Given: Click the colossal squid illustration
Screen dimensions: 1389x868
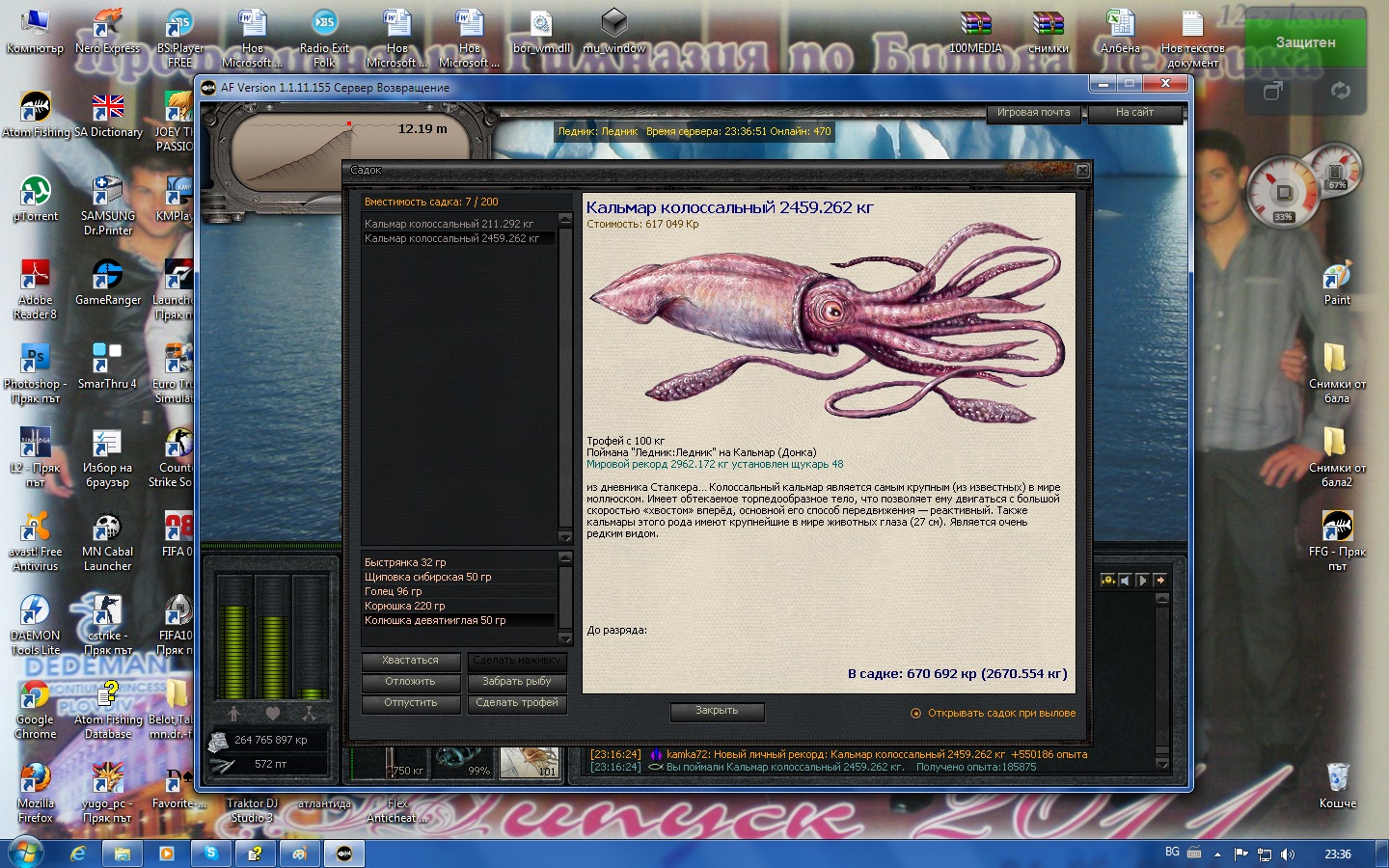Looking at the screenshot, I should pyautogui.click(x=828, y=324).
